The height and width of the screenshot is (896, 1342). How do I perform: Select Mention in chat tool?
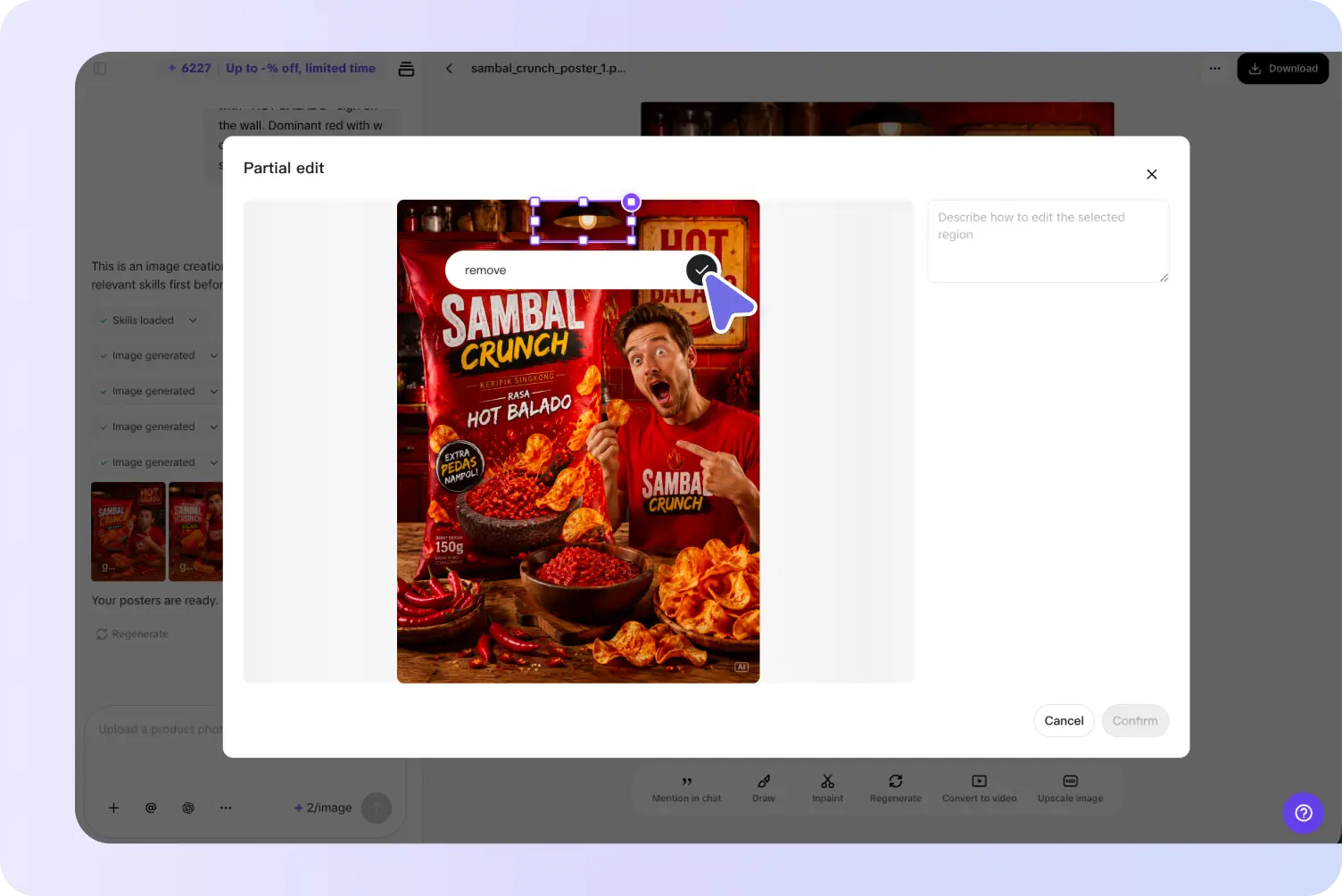coord(686,789)
